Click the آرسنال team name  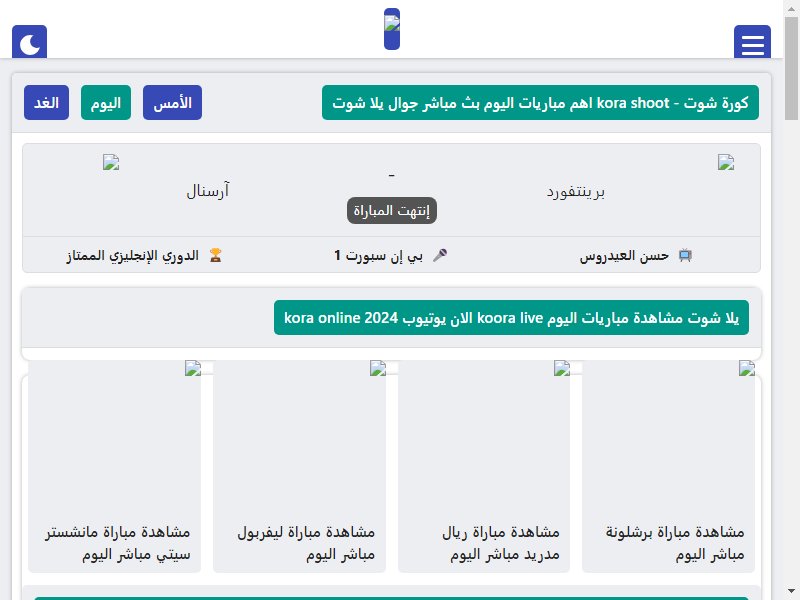pos(208,191)
